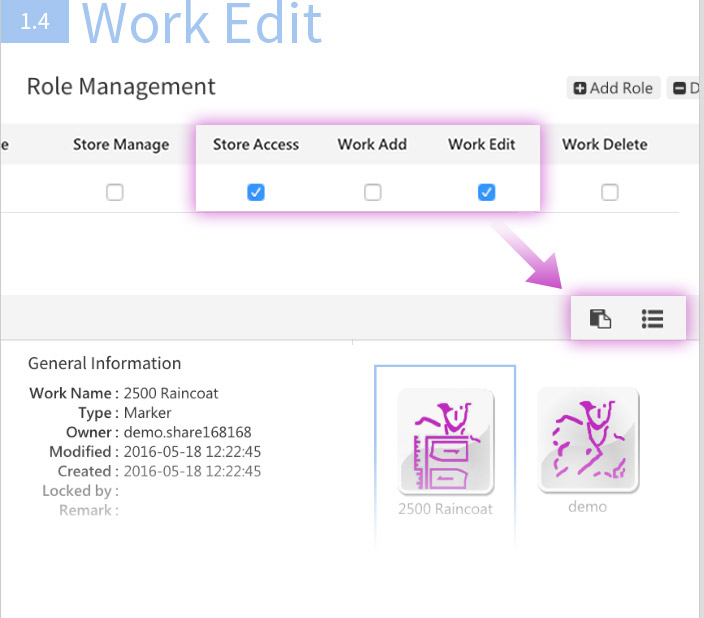Click the General Information heading
This screenshot has width=704, height=618.
105,363
